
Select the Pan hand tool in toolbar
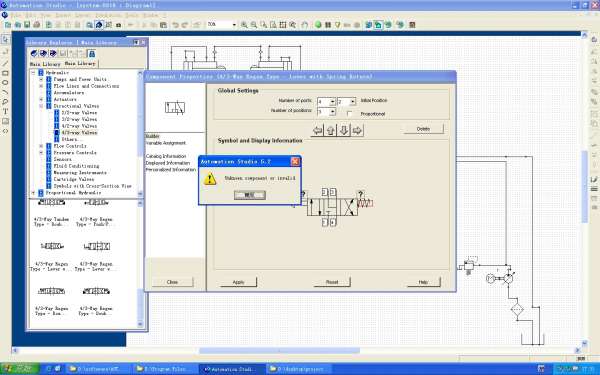tap(305, 24)
